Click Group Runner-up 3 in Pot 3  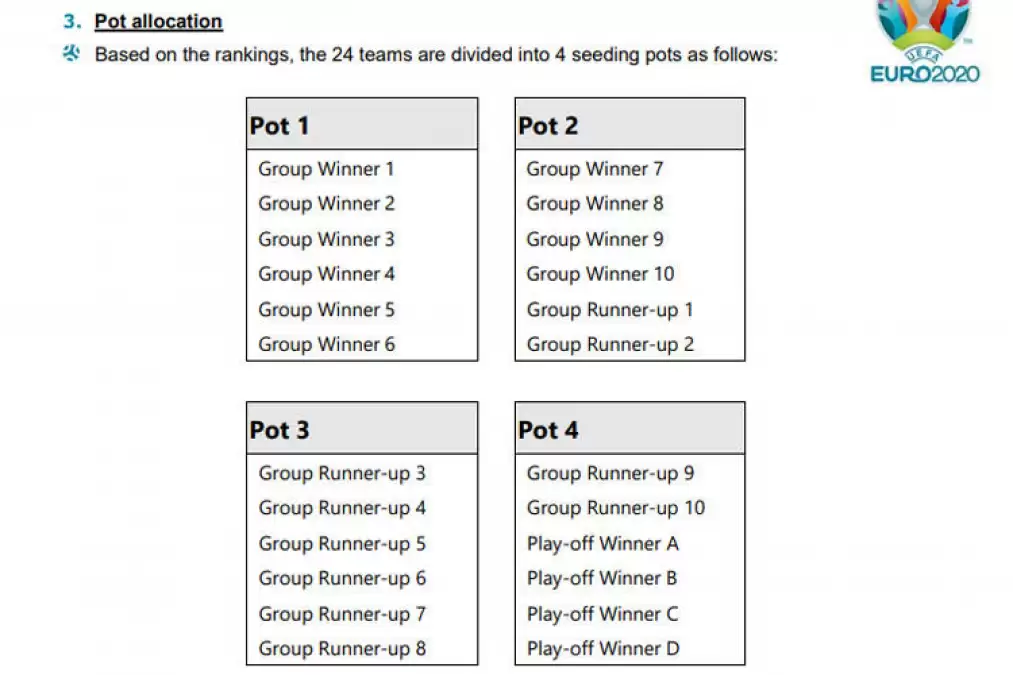point(342,473)
